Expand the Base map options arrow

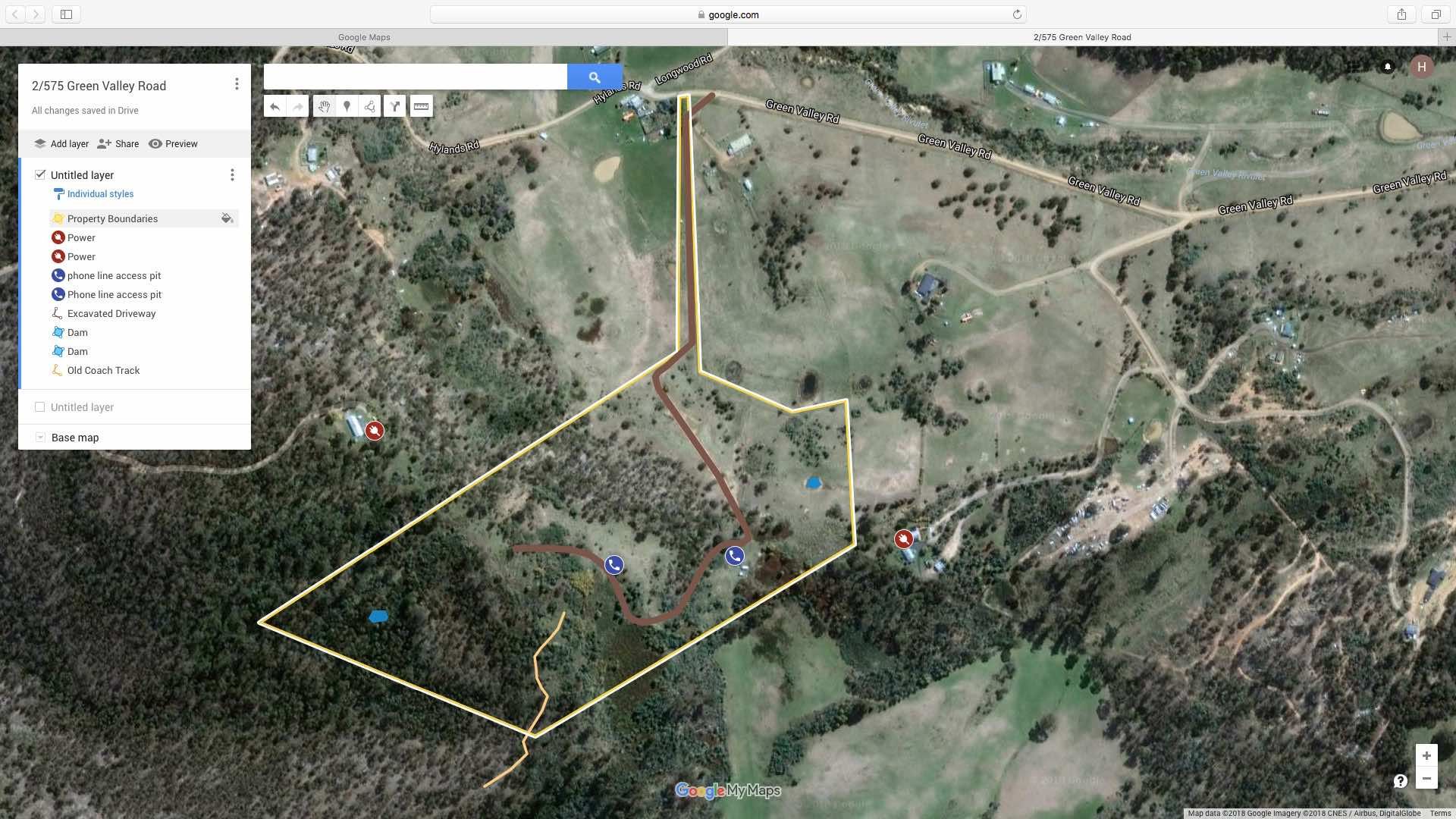pyautogui.click(x=40, y=438)
